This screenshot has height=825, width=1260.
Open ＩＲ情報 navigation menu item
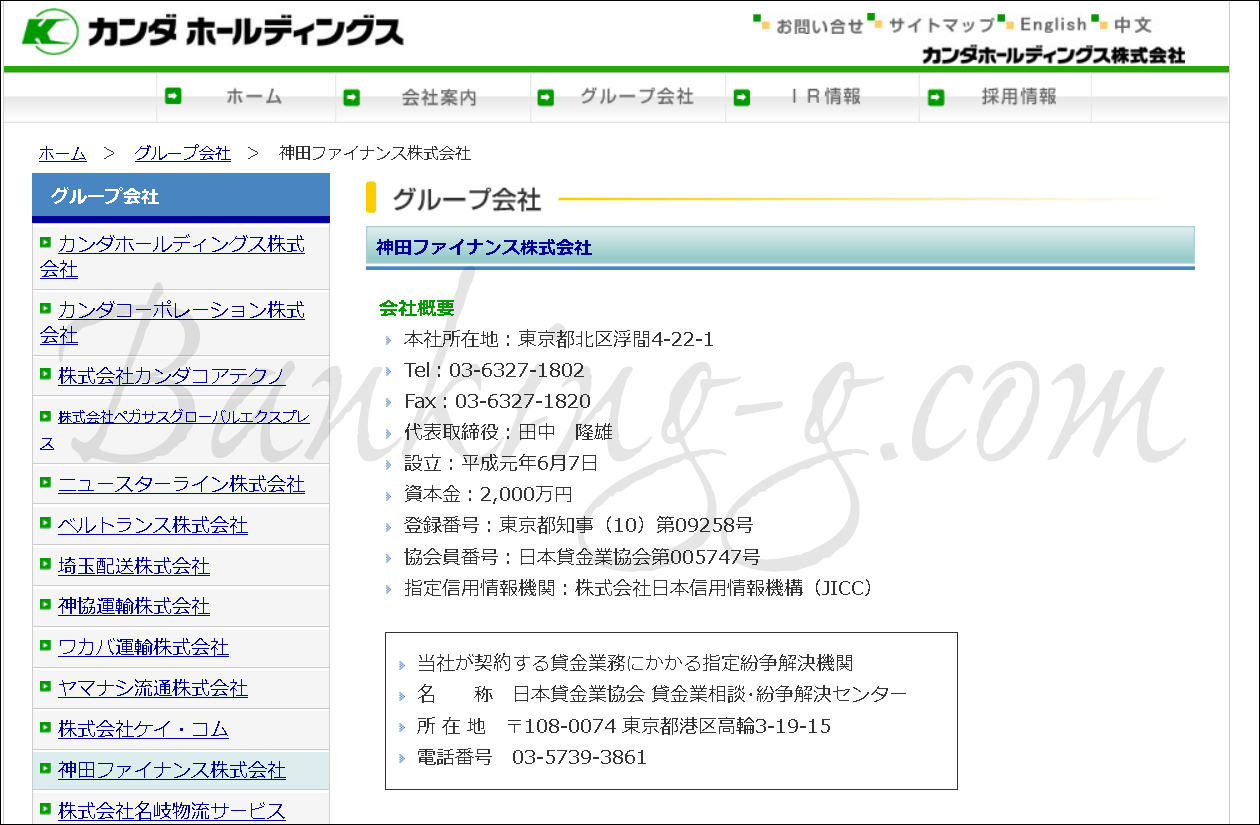825,97
